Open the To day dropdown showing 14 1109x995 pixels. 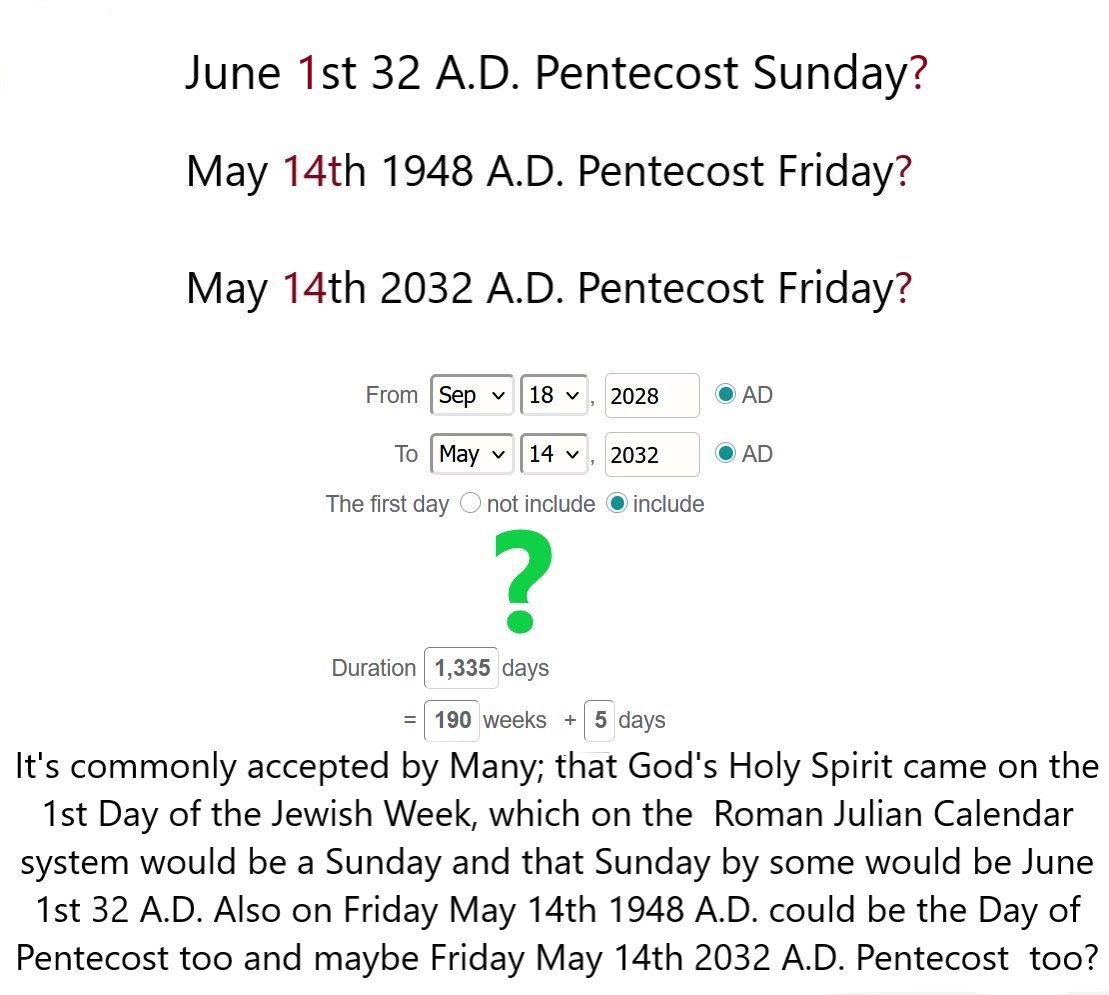[x=555, y=454]
